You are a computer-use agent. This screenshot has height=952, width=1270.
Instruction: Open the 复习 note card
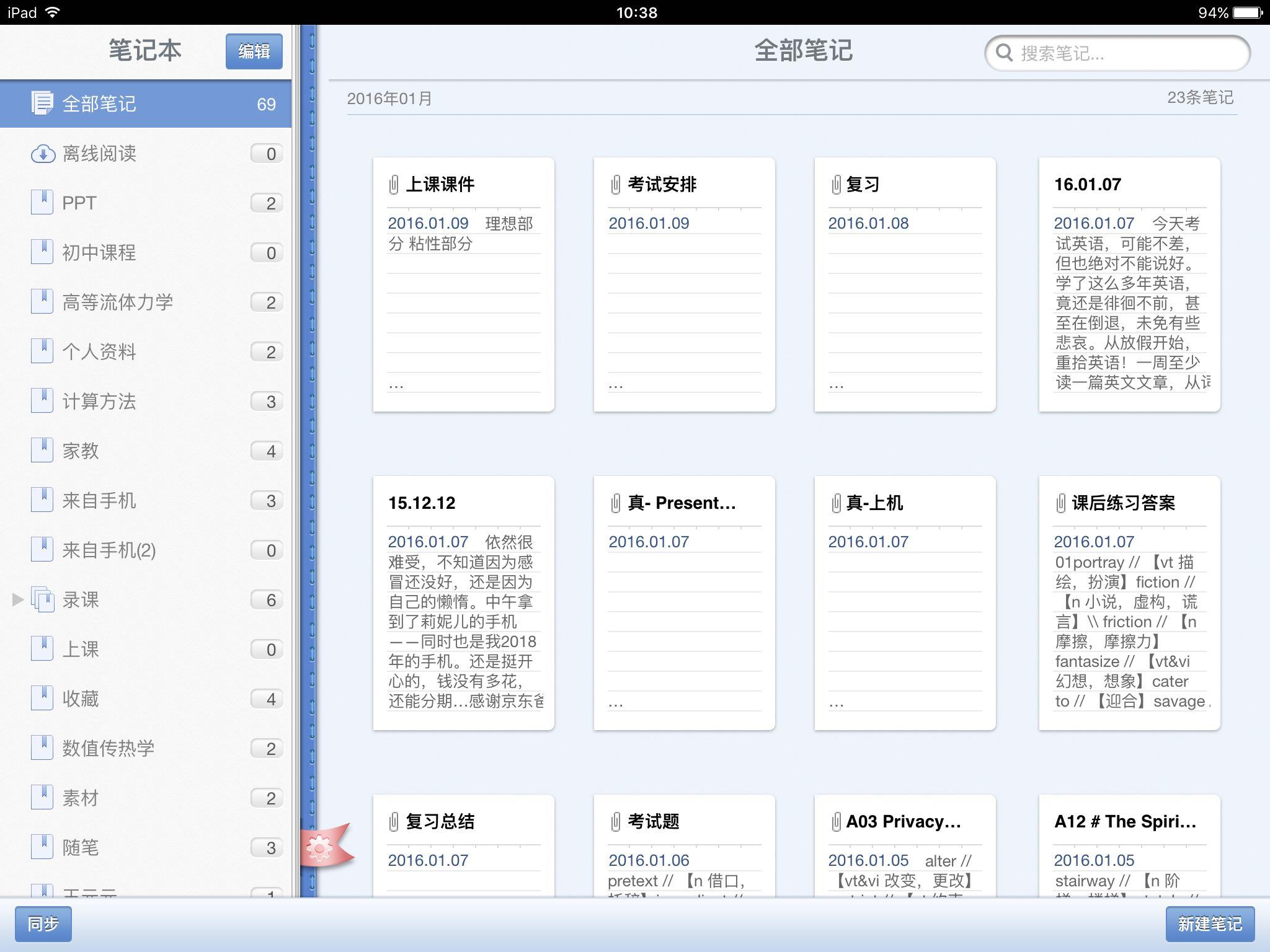pos(905,284)
